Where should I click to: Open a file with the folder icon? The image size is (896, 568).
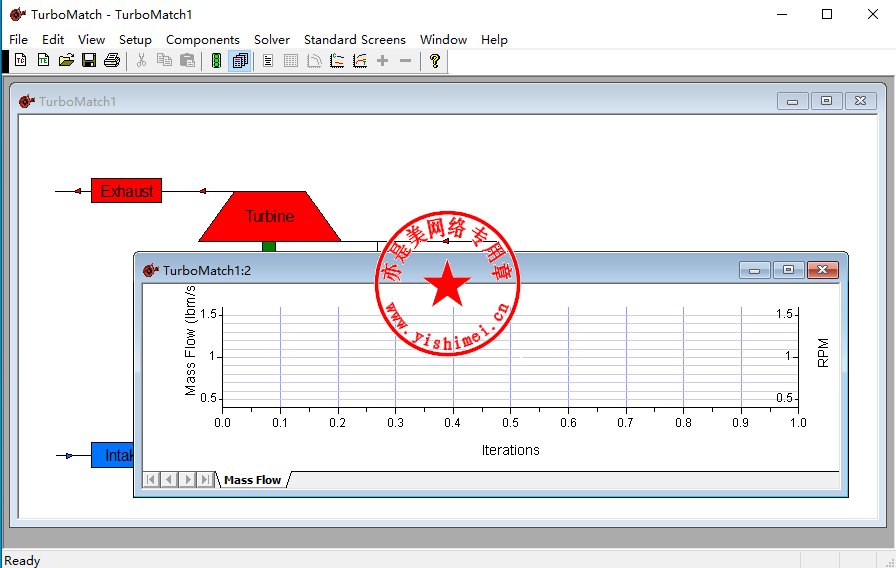(66, 60)
